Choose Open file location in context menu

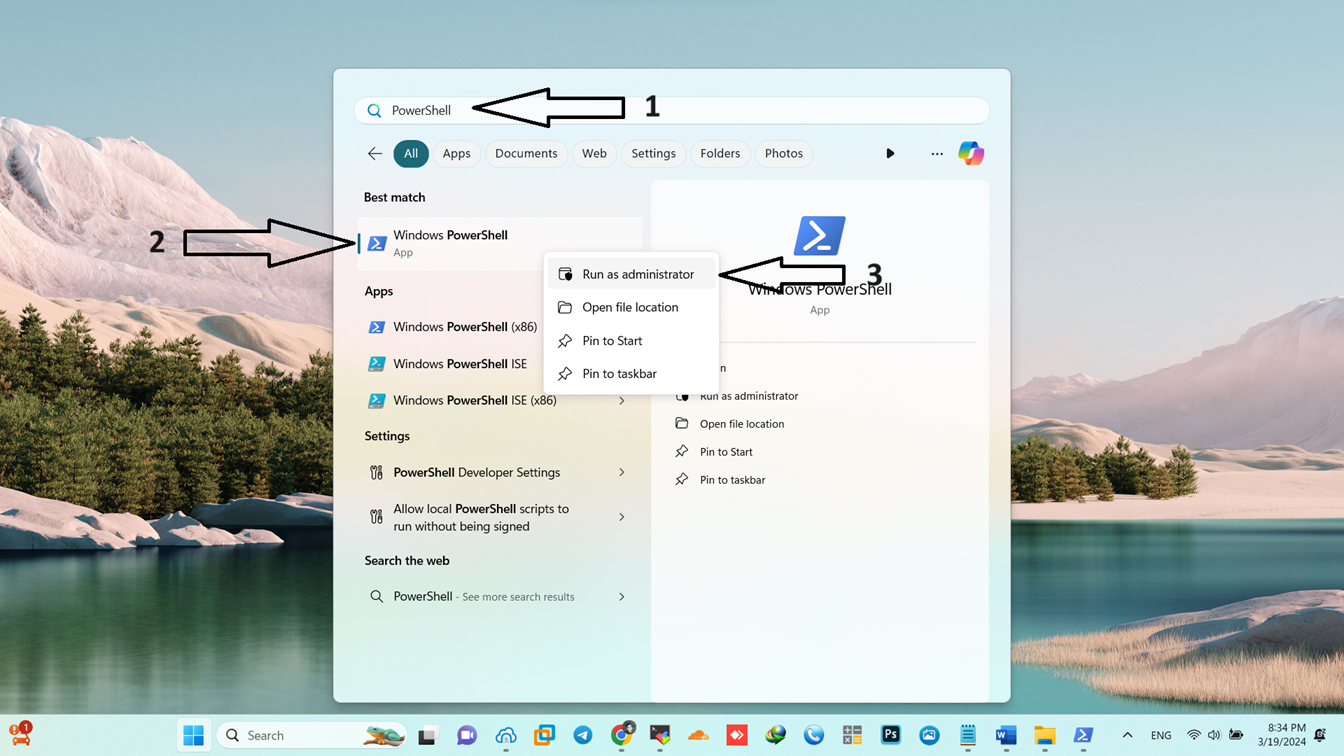coord(631,307)
